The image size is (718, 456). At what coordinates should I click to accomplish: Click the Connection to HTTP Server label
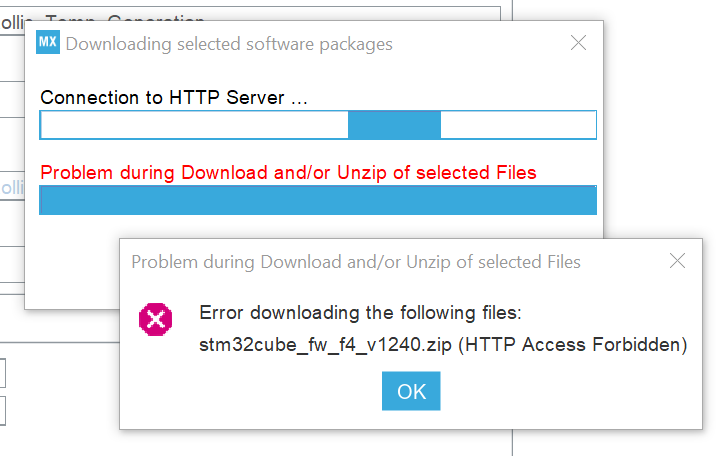[x=174, y=98]
